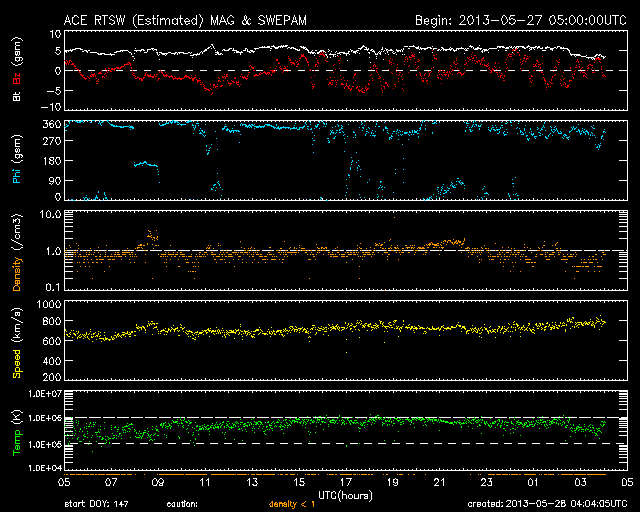Select the 01 hour tick label
This screenshot has width=640, height=512.
point(533,482)
